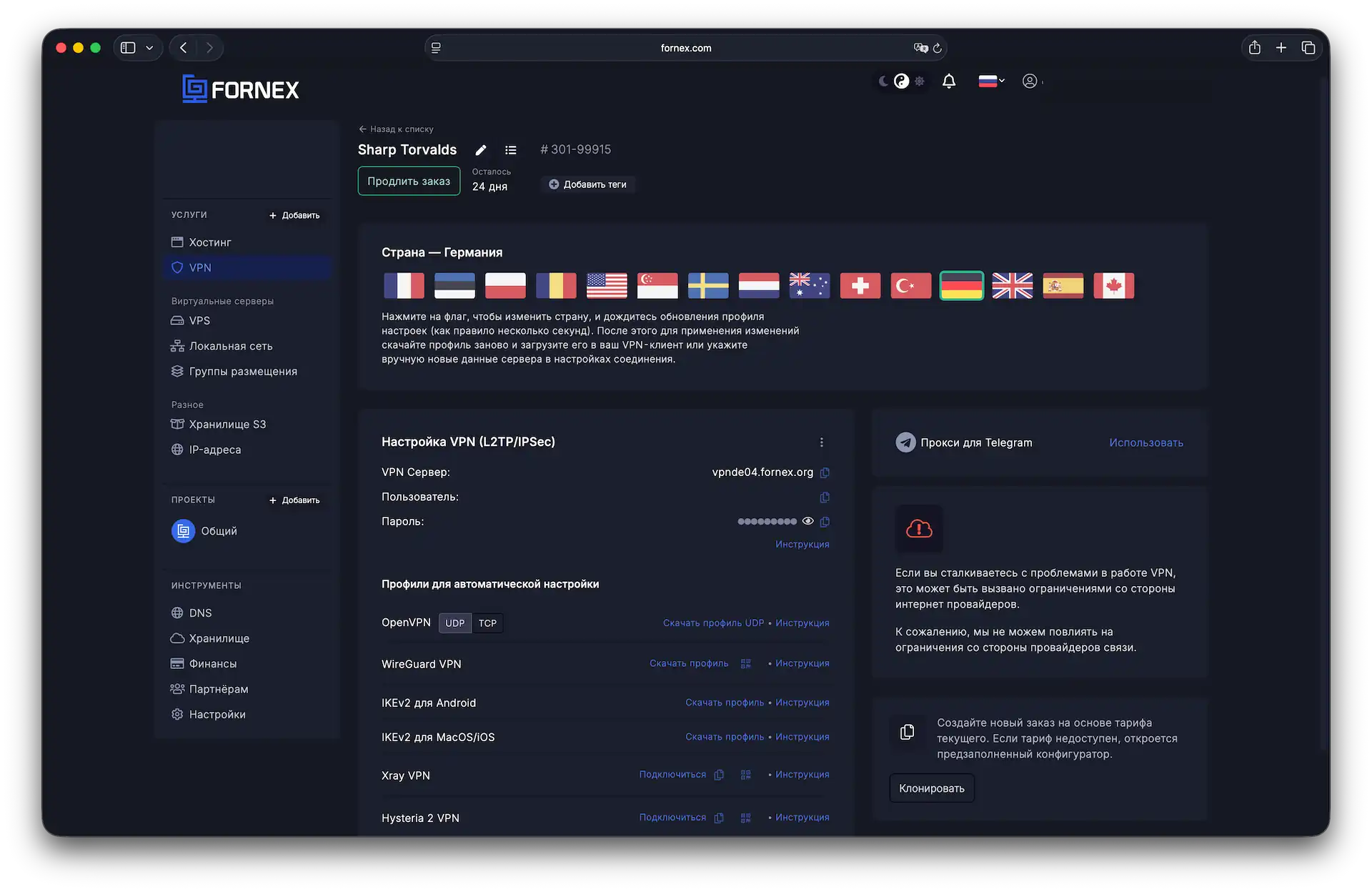This screenshot has width=1372, height=892.
Task: Copy the Xray VPN connection link
Action: (719, 775)
